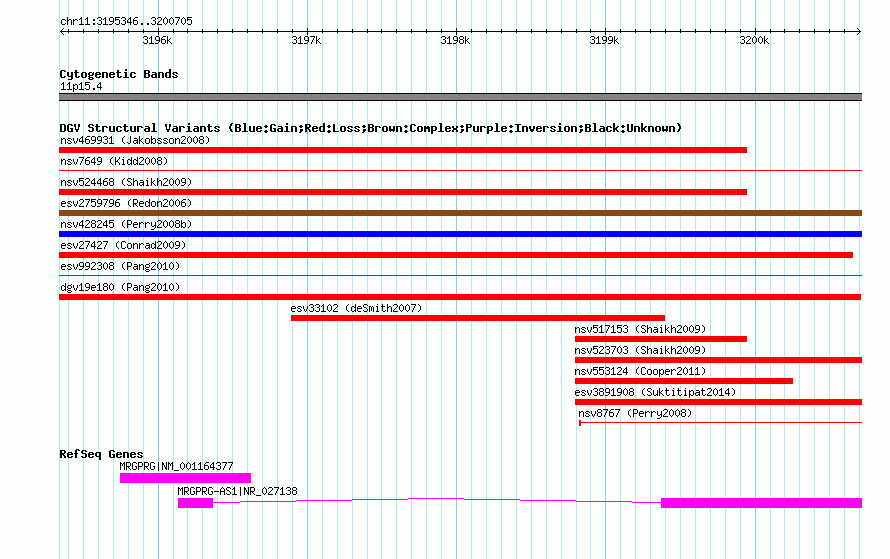This screenshot has height=559, width=890.
Task: Click the MRGPRG-AS1 intron connector line
Action: tap(437, 499)
